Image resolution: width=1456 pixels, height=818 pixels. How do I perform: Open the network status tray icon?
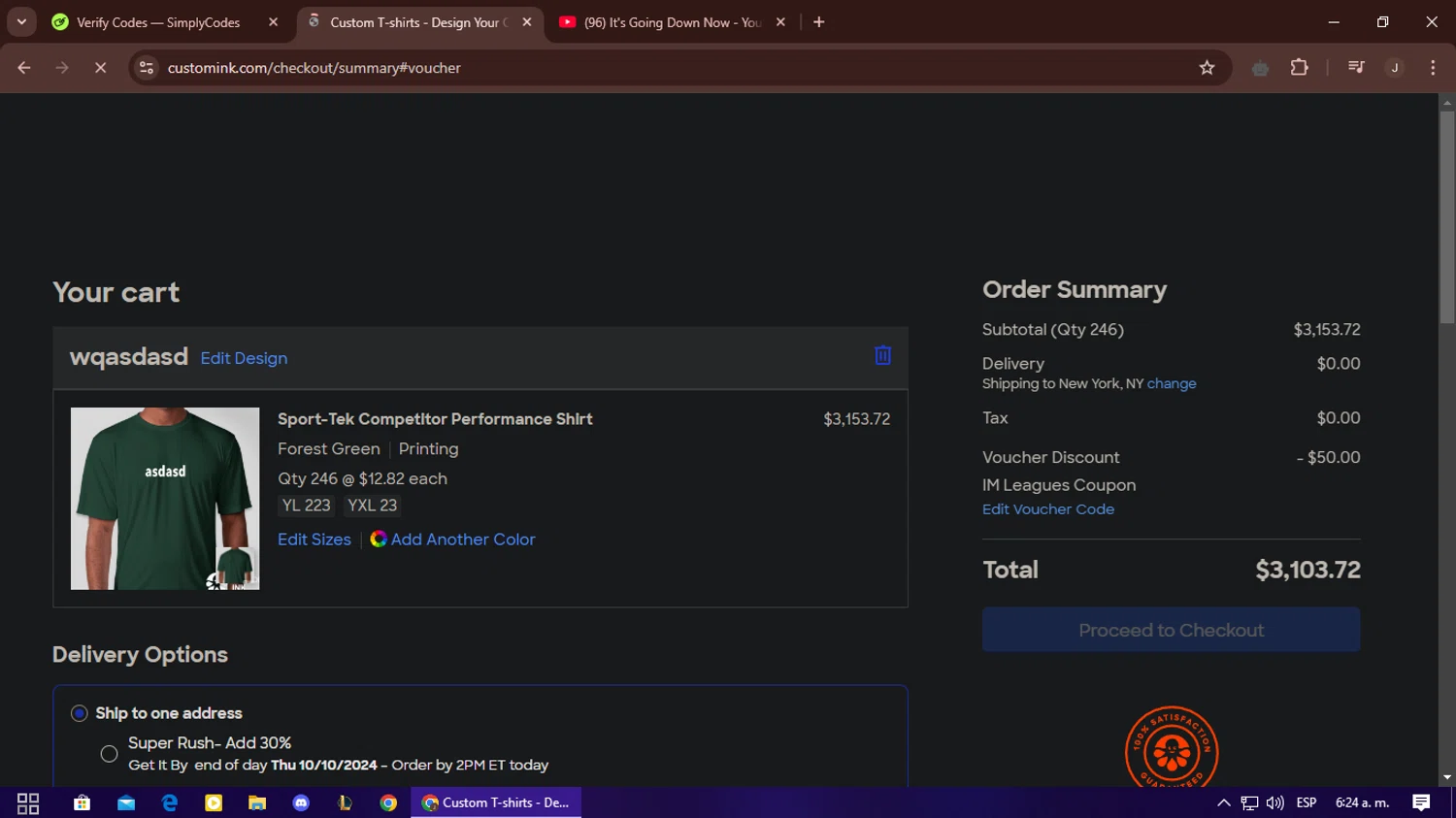point(1249,802)
